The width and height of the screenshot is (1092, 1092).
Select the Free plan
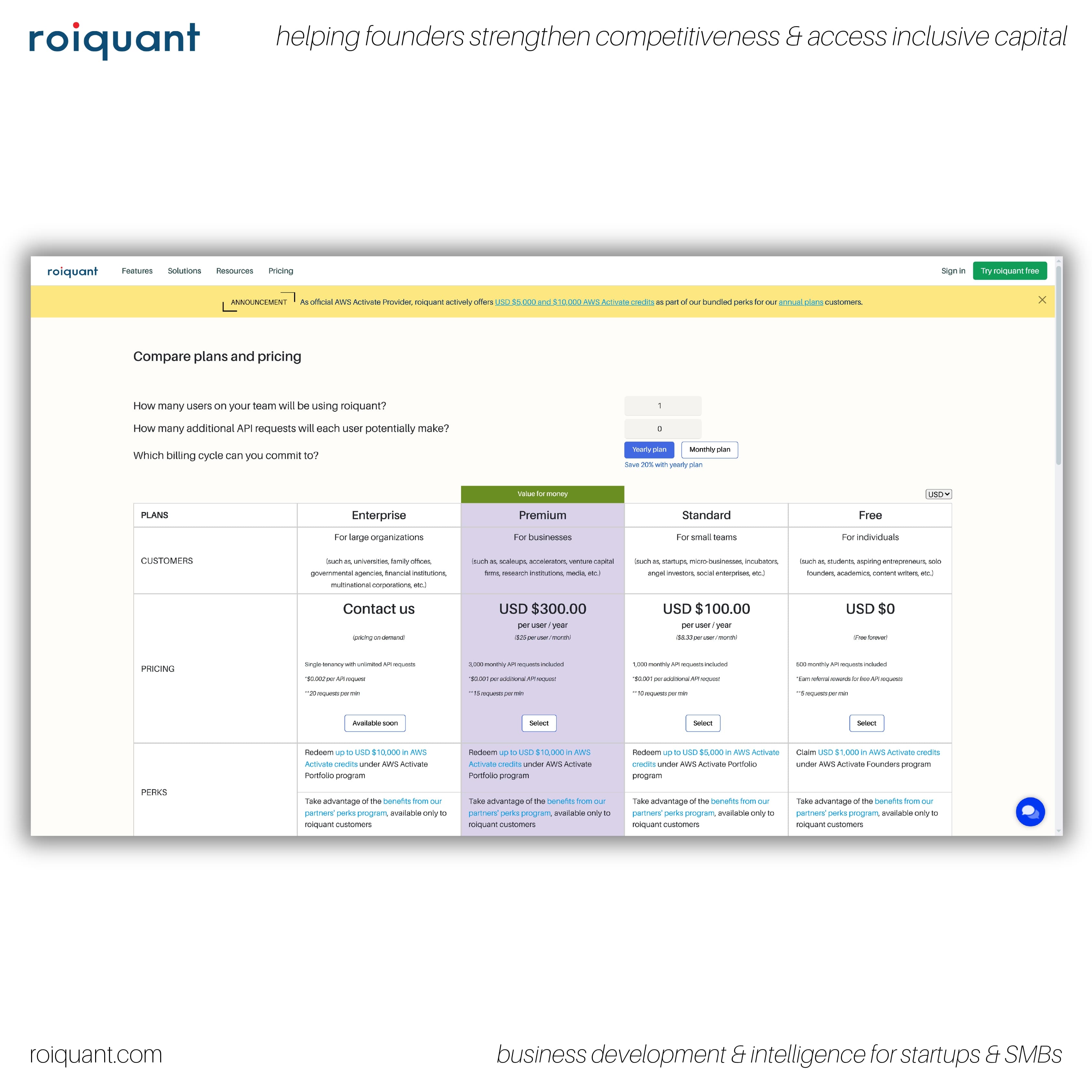coord(866,723)
